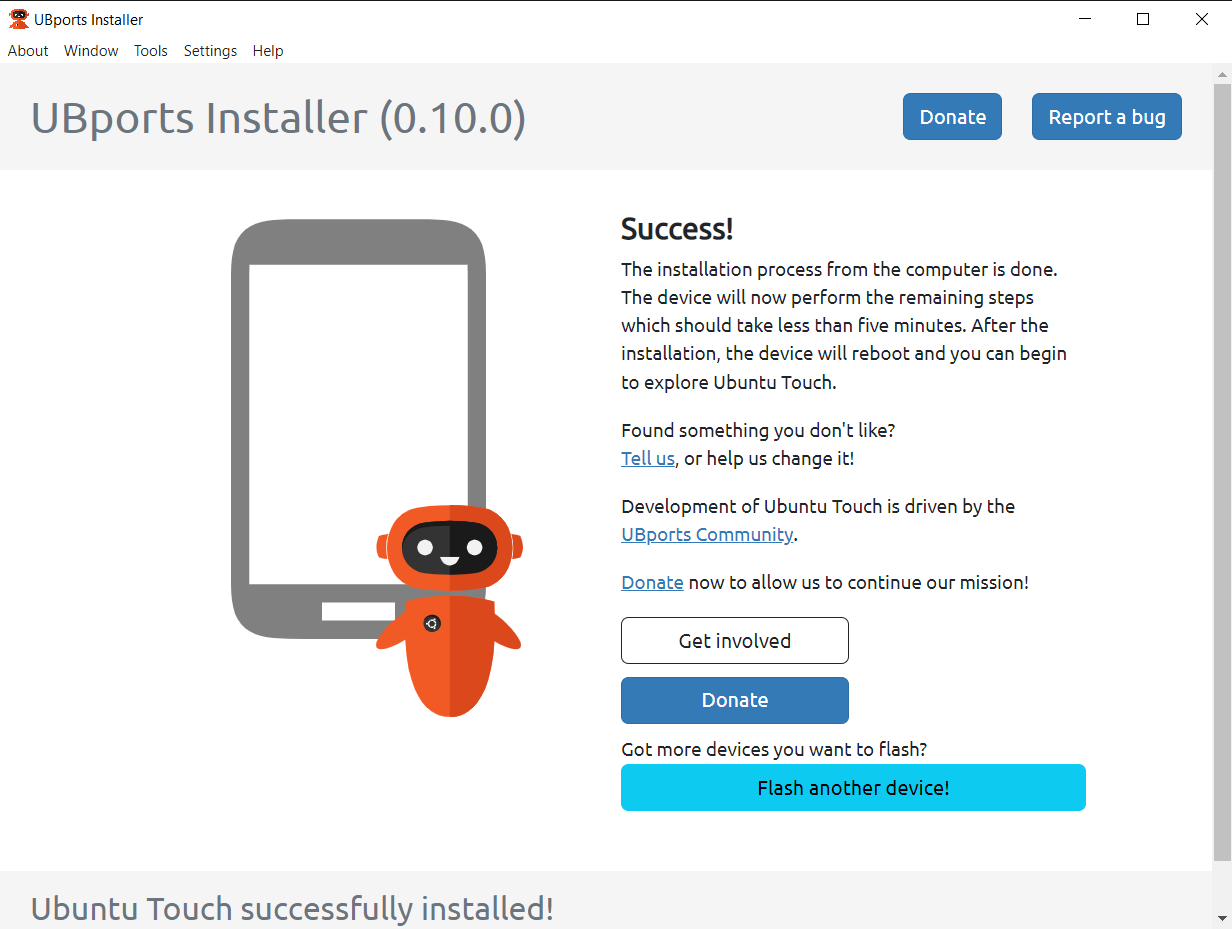This screenshot has width=1232, height=929.
Task: Open the Settings menu
Action: point(210,51)
